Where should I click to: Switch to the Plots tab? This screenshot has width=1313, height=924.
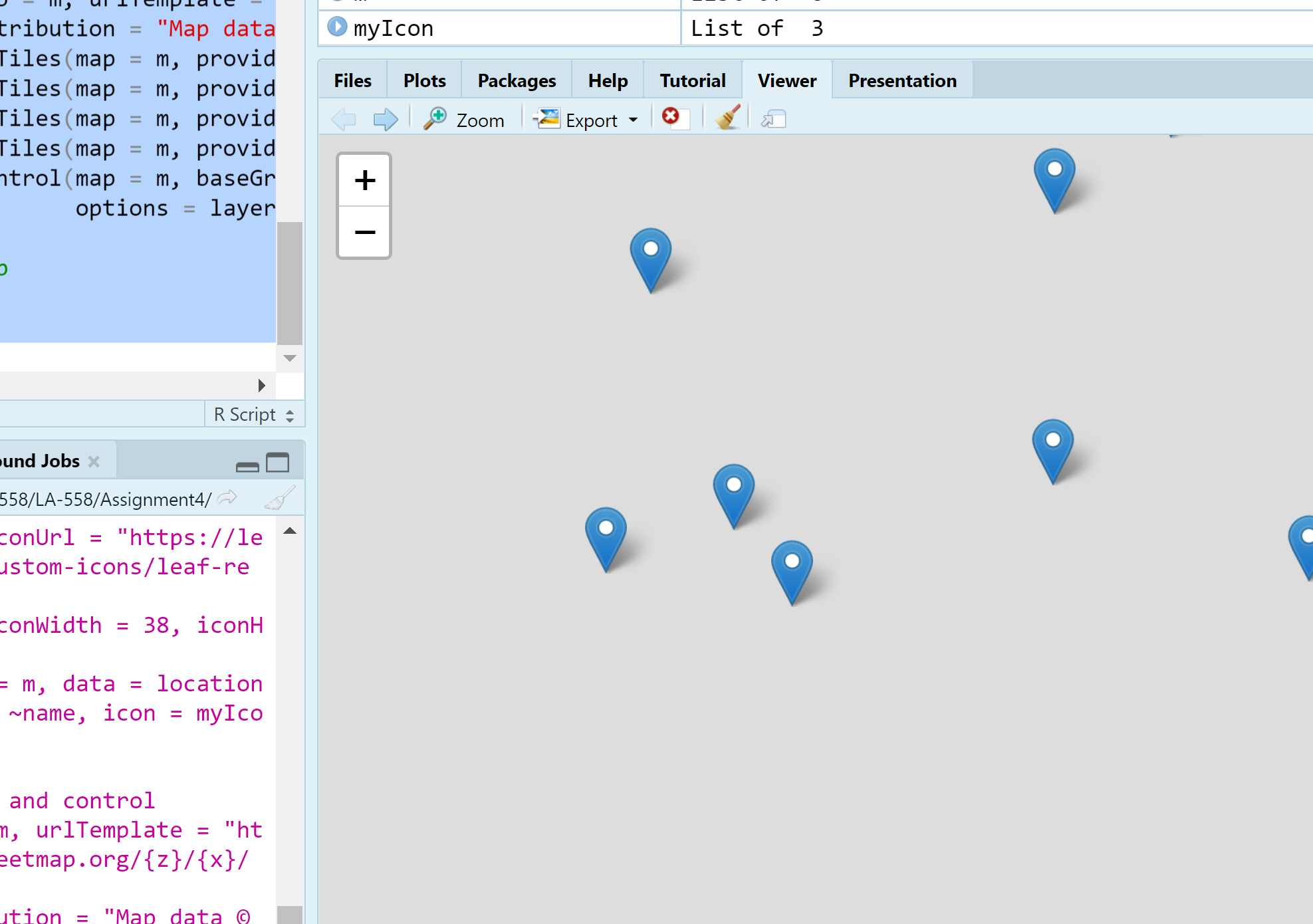[x=424, y=80]
